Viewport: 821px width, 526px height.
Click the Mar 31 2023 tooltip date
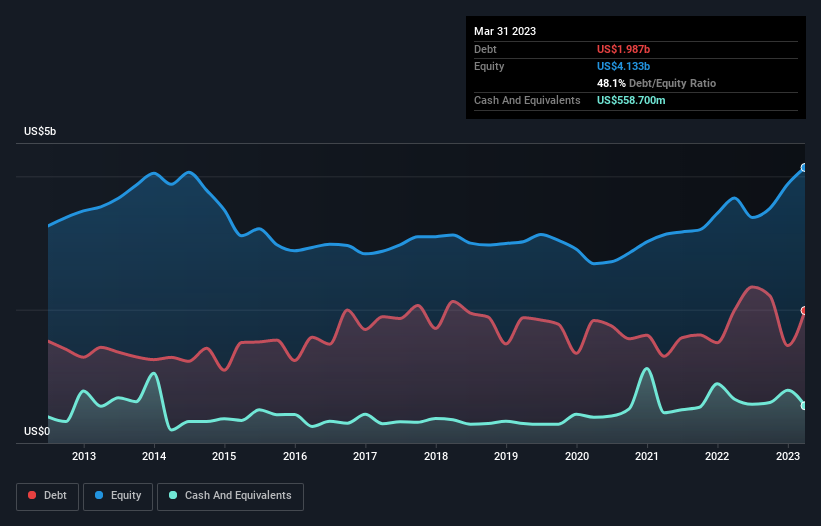[505, 31]
